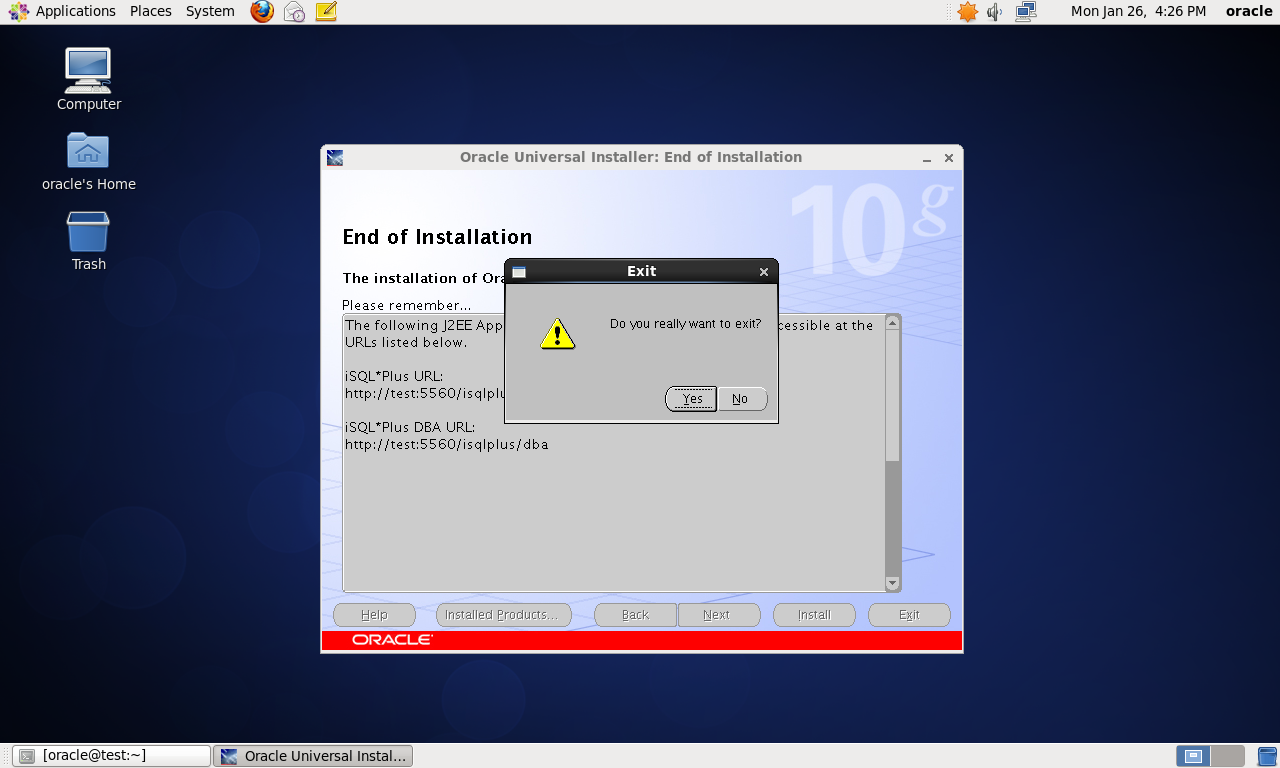Click the scroll up arrow in text area
The image size is (1280, 768).
tap(893, 323)
